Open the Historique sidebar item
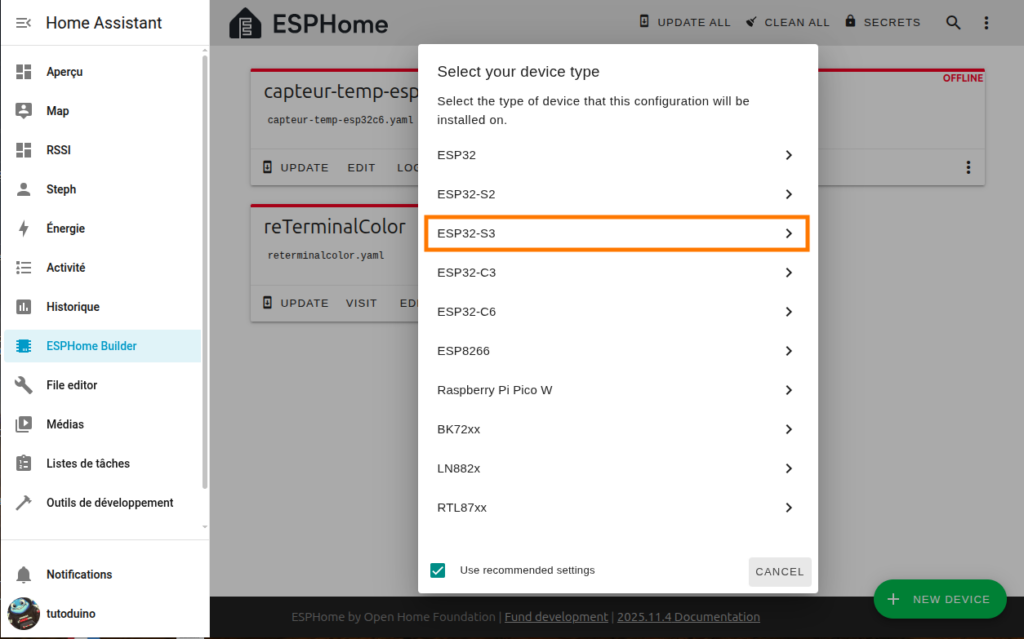Viewport: 1024px width, 639px height. click(73, 307)
